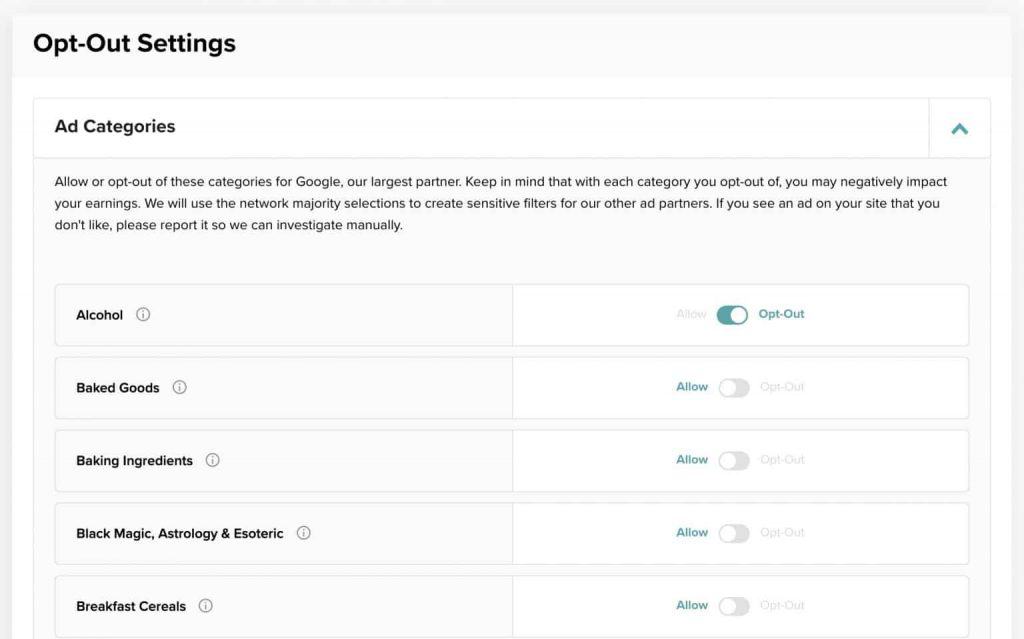Click the info icon beside Alcohol
The image size is (1024, 639).
143,315
